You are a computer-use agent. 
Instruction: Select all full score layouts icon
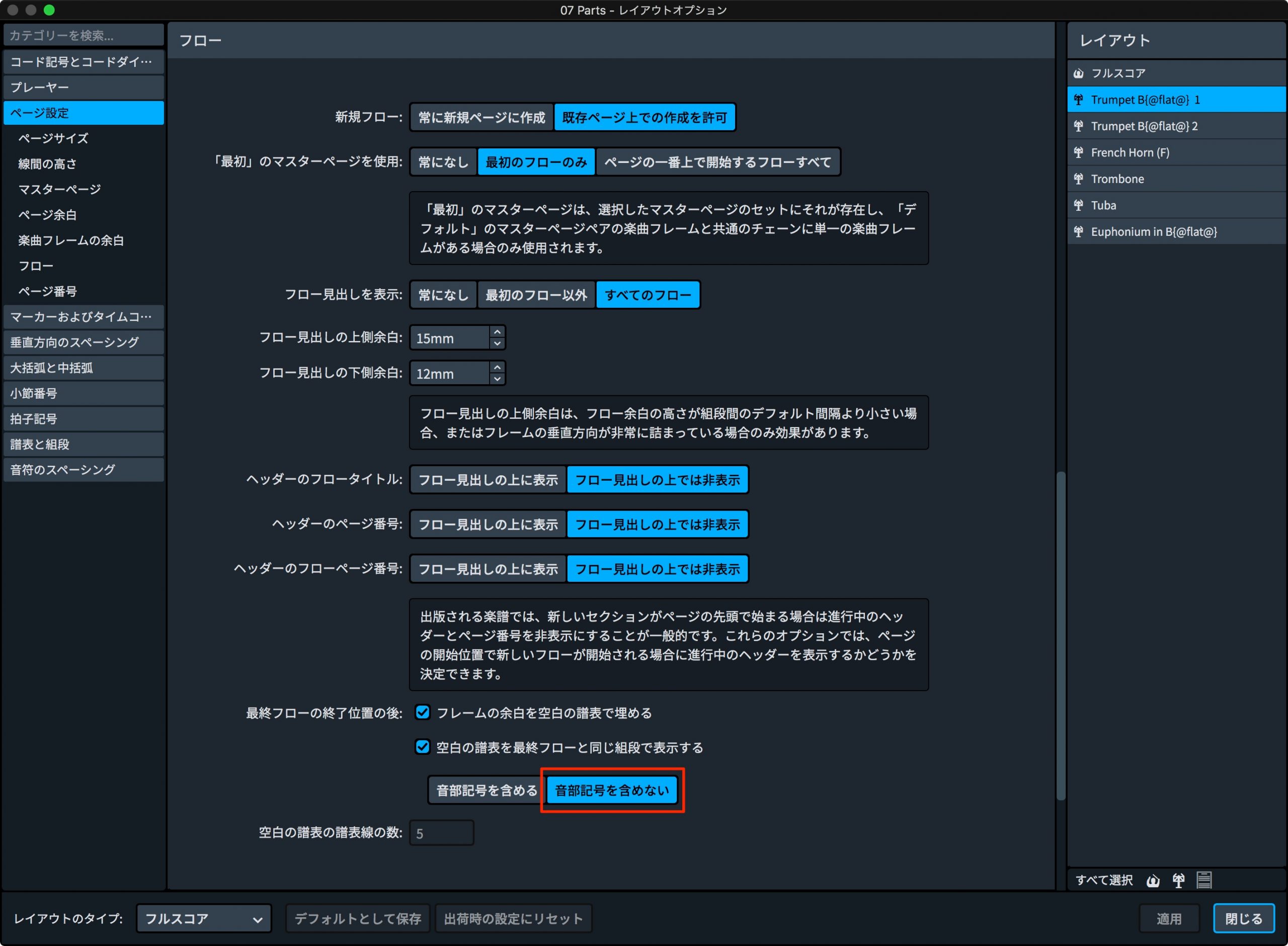1153,880
